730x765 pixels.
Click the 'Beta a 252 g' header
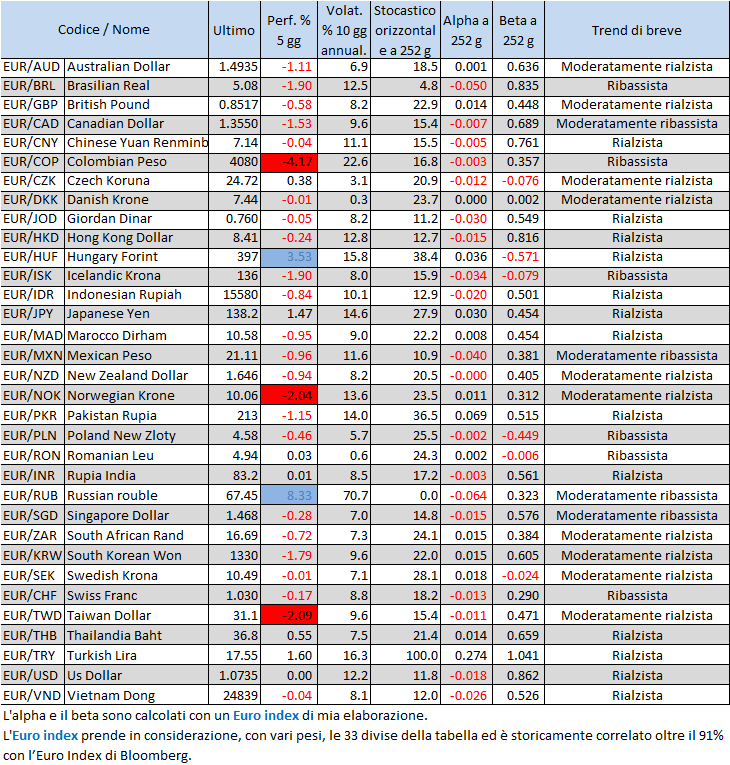tap(518, 30)
